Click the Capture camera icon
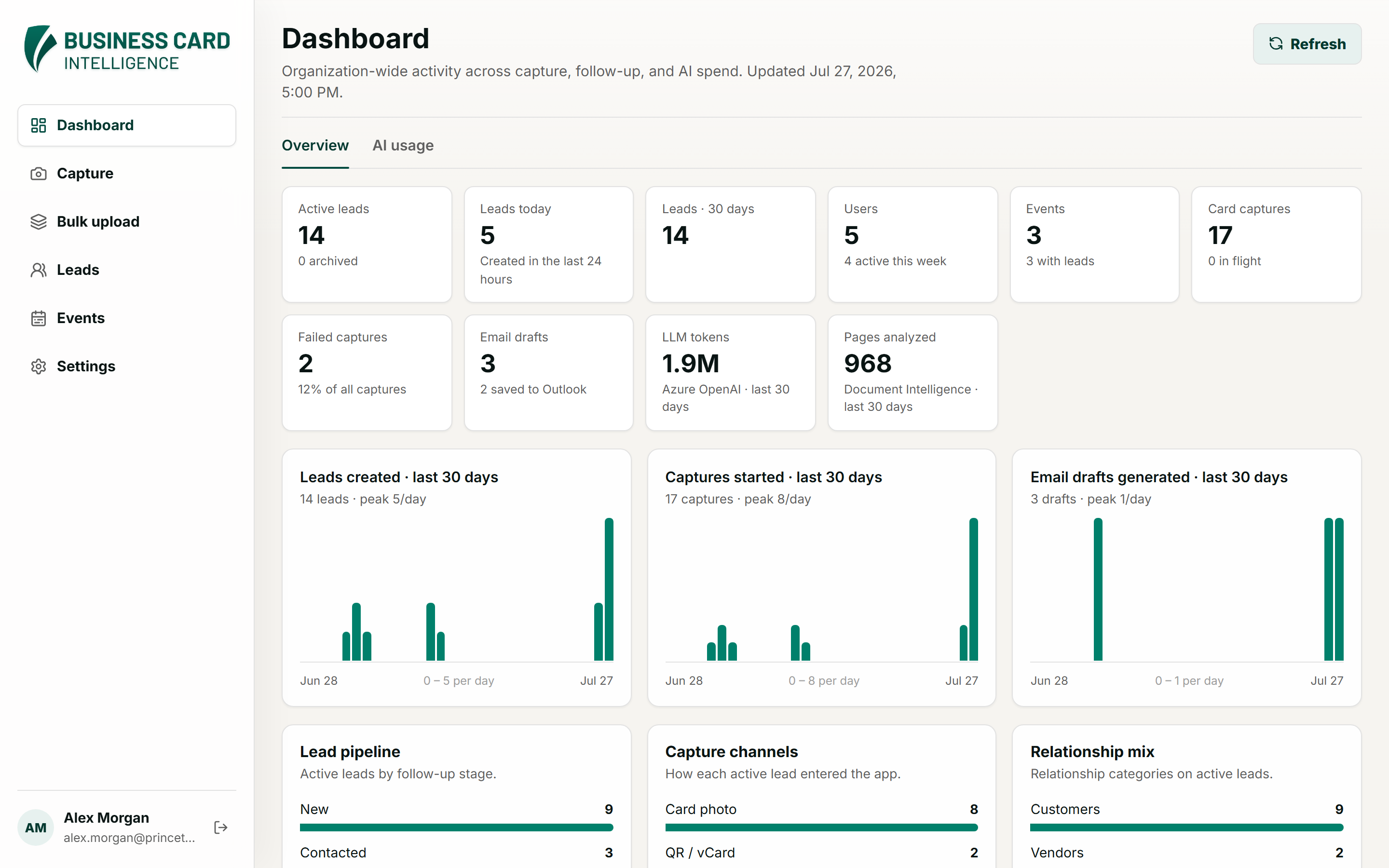The height and width of the screenshot is (868, 1389). click(x=39, y=174)
